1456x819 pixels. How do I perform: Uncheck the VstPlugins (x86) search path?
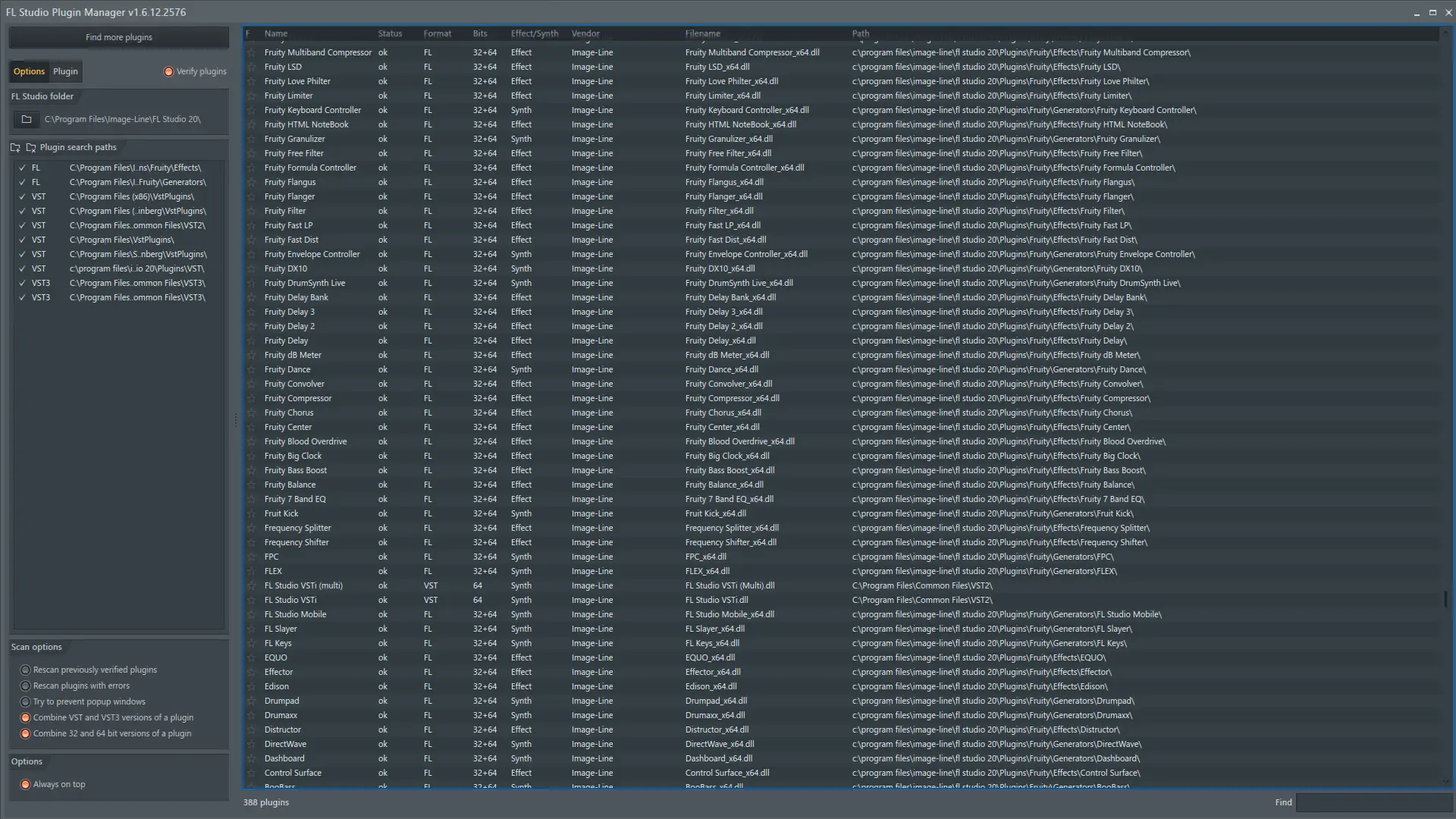coord(22,196)
